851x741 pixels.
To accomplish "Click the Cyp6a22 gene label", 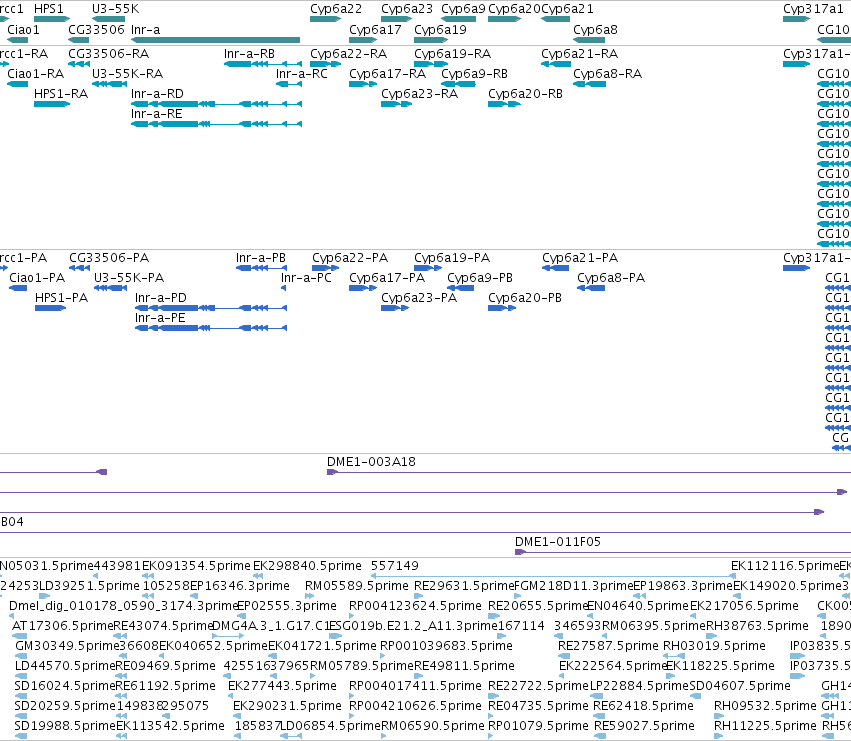I will (x=336, y=9).
